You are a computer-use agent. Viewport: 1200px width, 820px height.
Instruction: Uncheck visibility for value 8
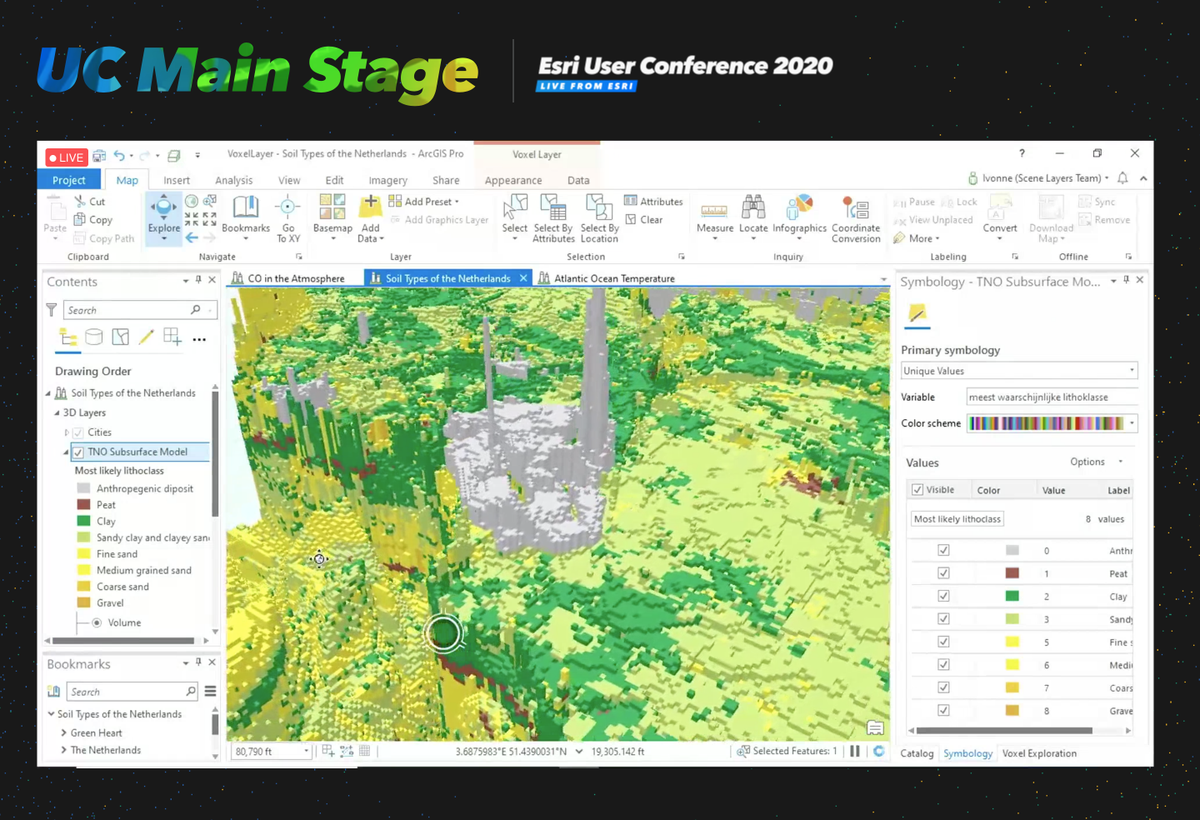943,710
